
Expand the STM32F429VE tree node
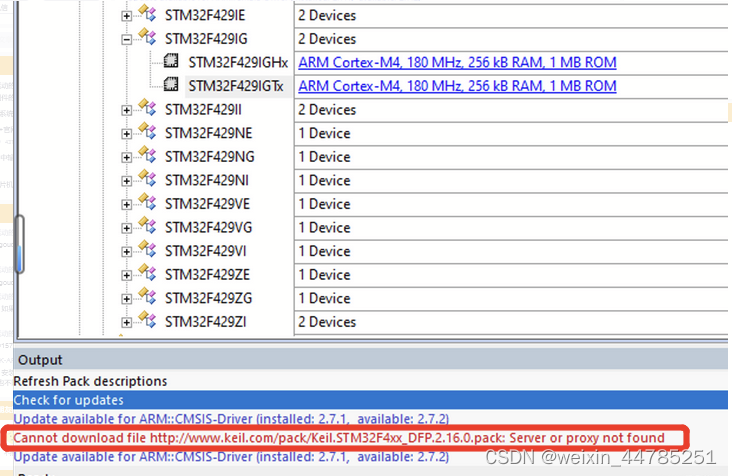[x=127, y=205]
